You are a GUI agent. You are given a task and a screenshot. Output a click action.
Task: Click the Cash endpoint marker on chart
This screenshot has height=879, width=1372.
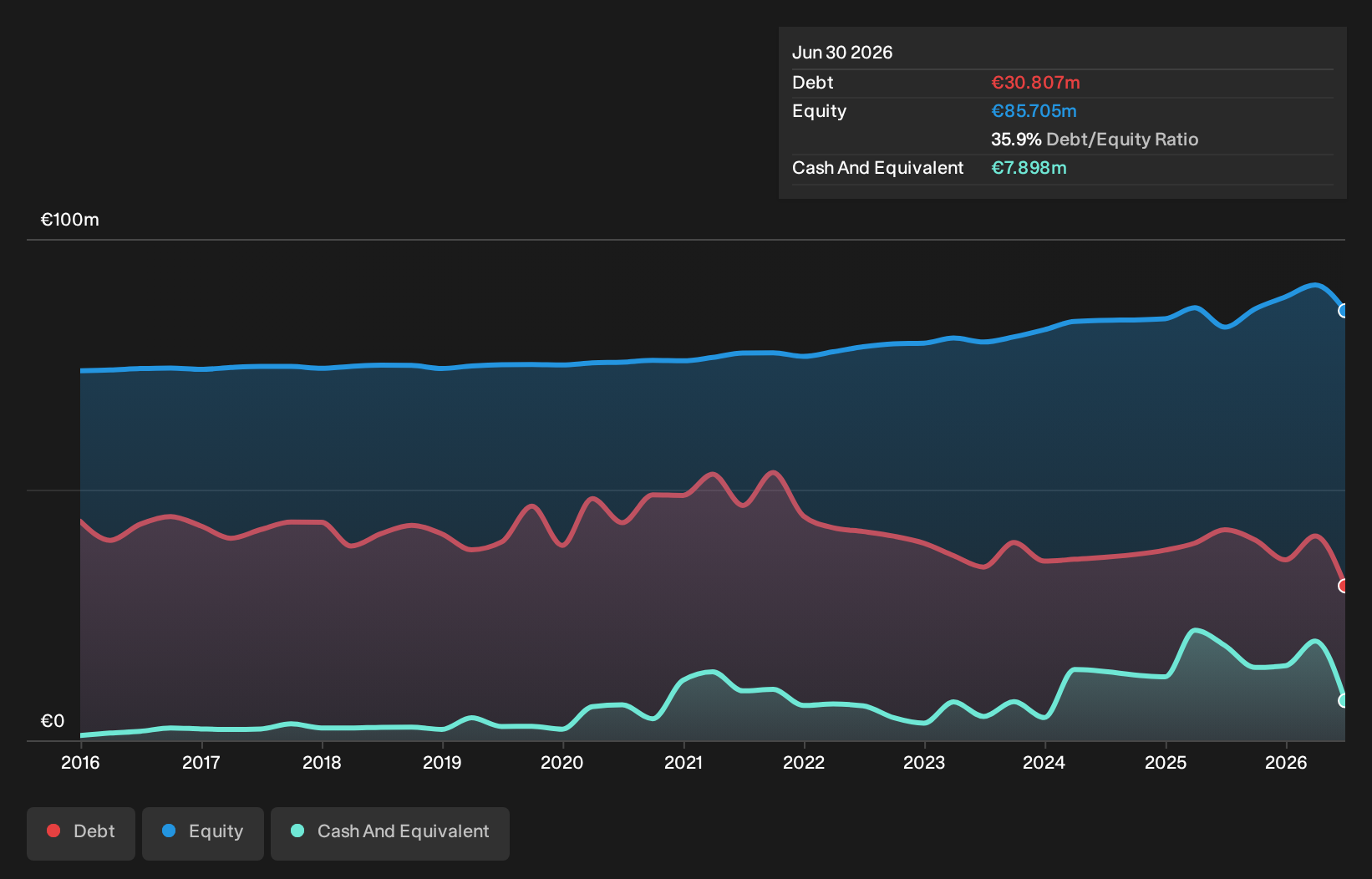tap(1344, 701)
